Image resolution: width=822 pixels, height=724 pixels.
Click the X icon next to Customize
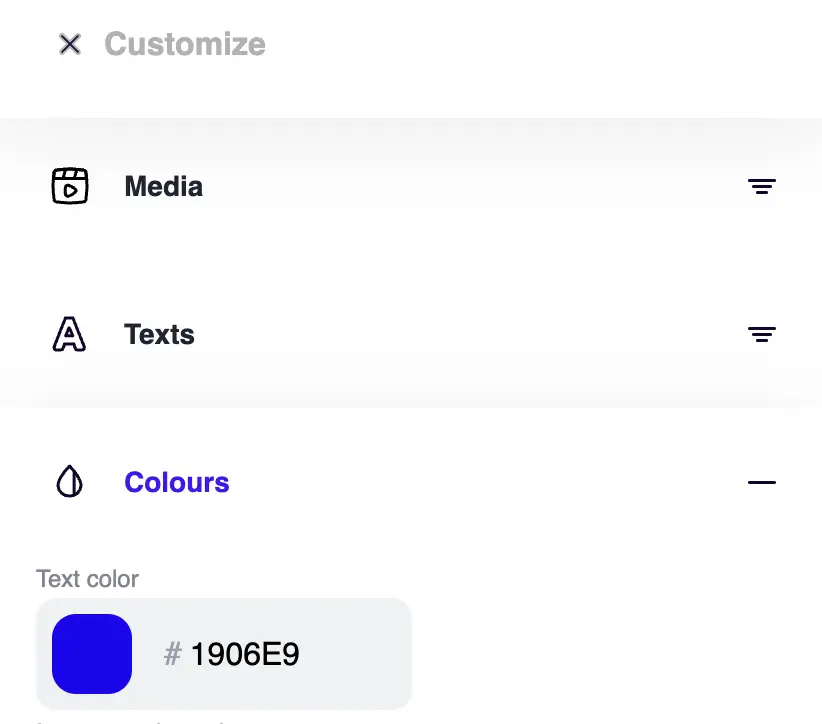pyautogui.click(x=69, y=44)
